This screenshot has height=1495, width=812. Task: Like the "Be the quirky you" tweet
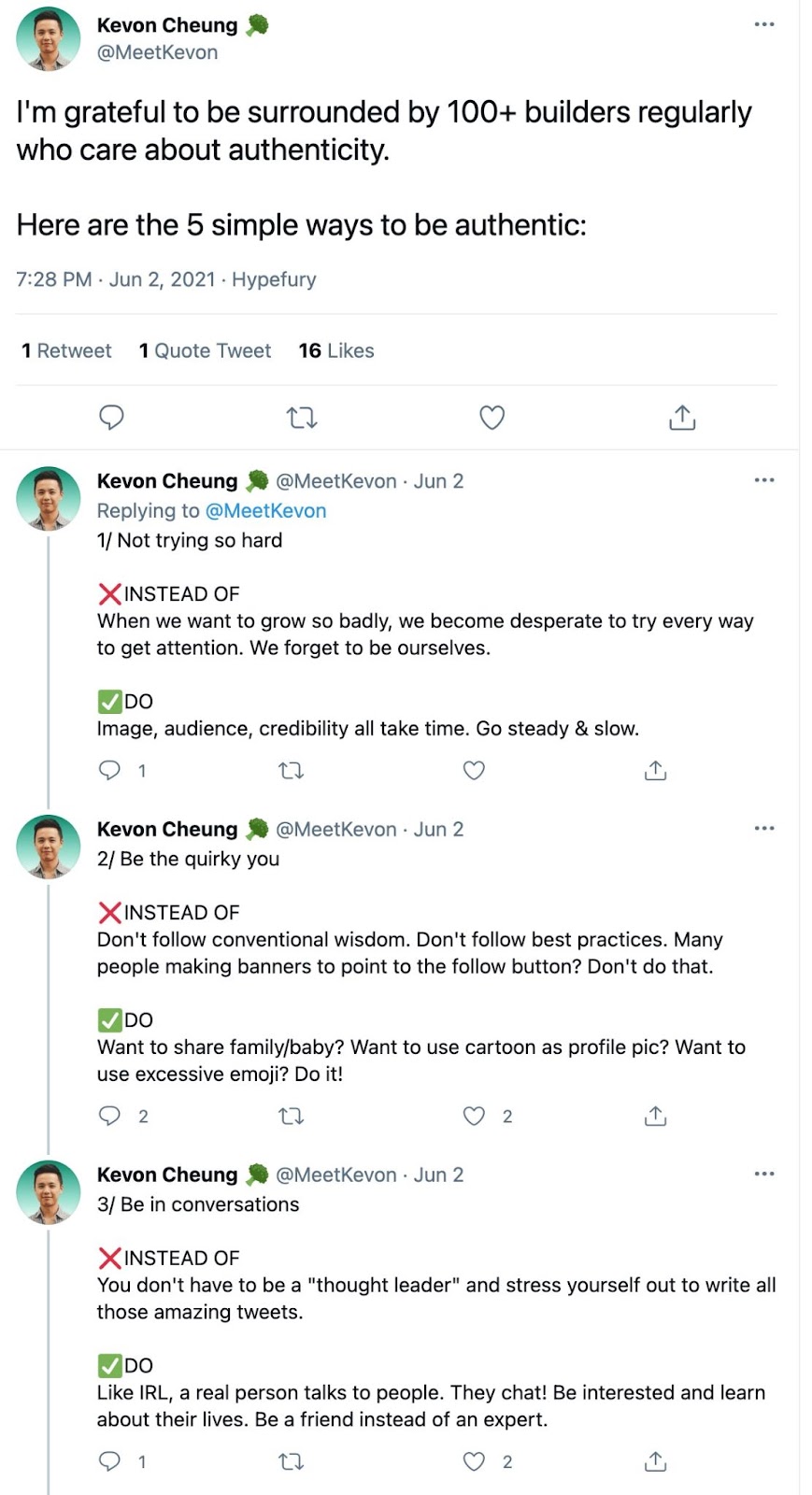475,1116
